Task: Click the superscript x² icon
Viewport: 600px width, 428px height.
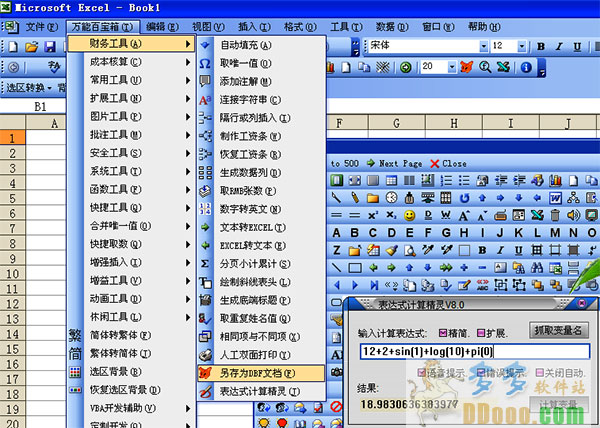Action: pyautogui.click(x=373, y=215)
